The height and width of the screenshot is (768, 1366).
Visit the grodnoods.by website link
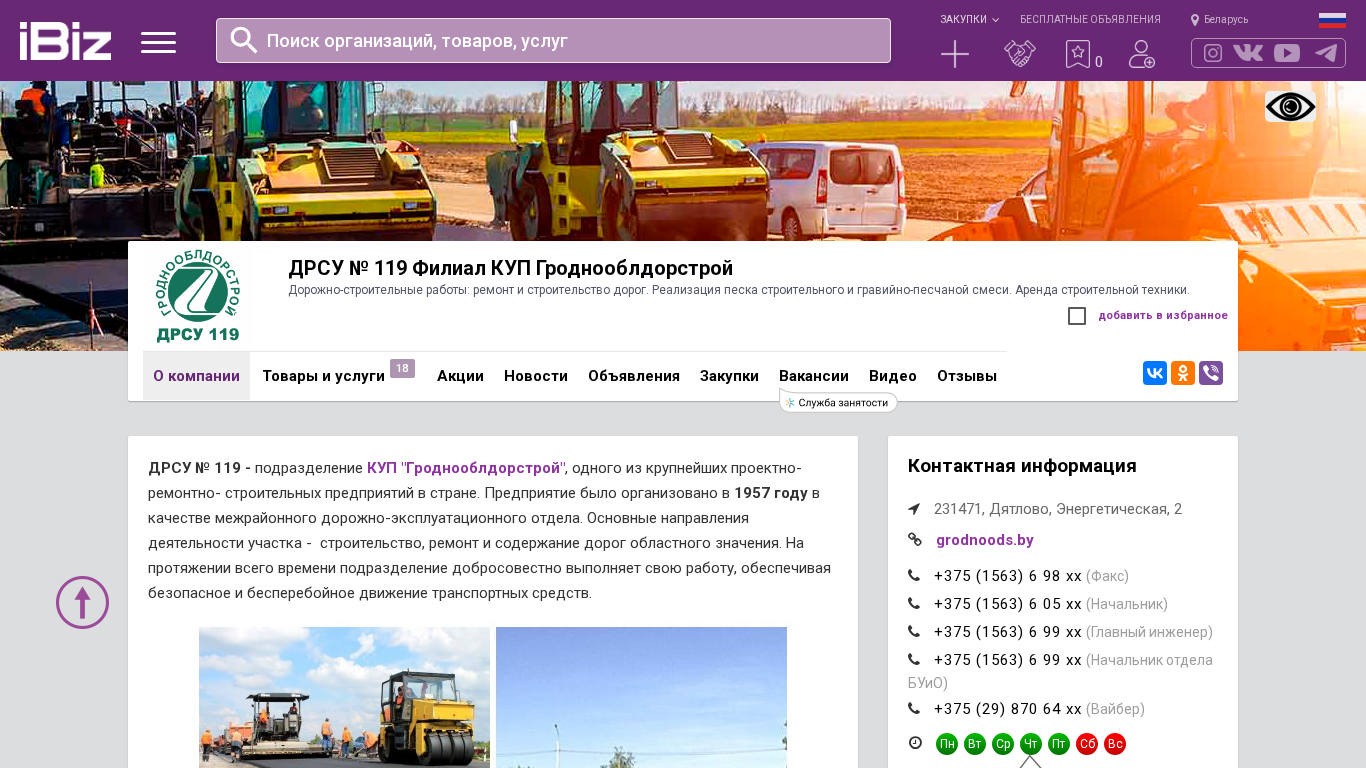985,540
